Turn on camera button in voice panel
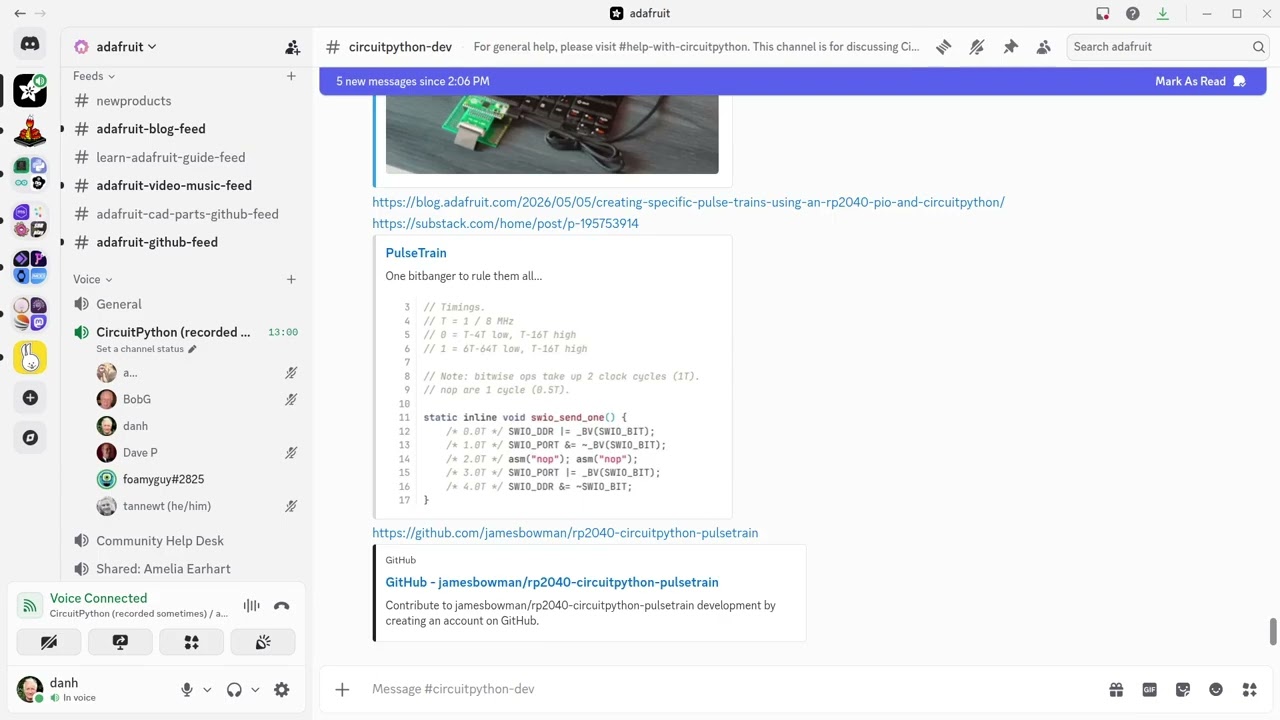 (48, 642)
